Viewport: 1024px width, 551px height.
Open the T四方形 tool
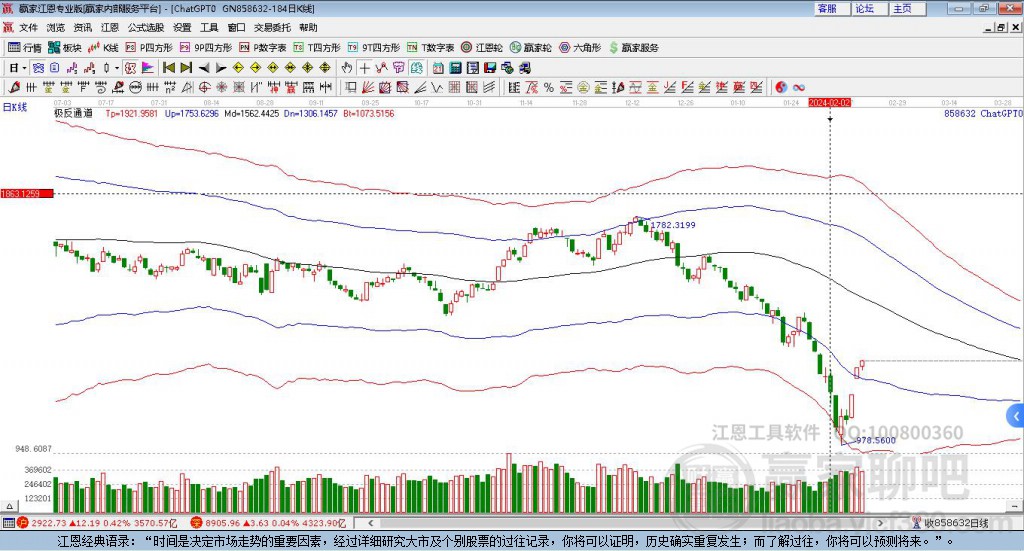pyautogui.click(x=317, y=48)
